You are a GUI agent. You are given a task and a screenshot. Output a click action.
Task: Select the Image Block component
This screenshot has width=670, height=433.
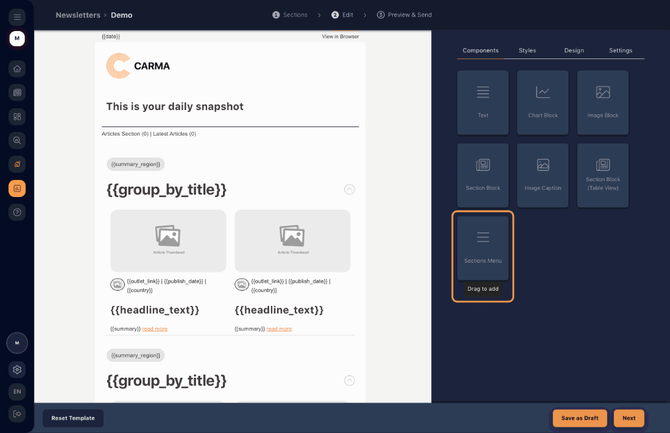[x=602, y=103]
